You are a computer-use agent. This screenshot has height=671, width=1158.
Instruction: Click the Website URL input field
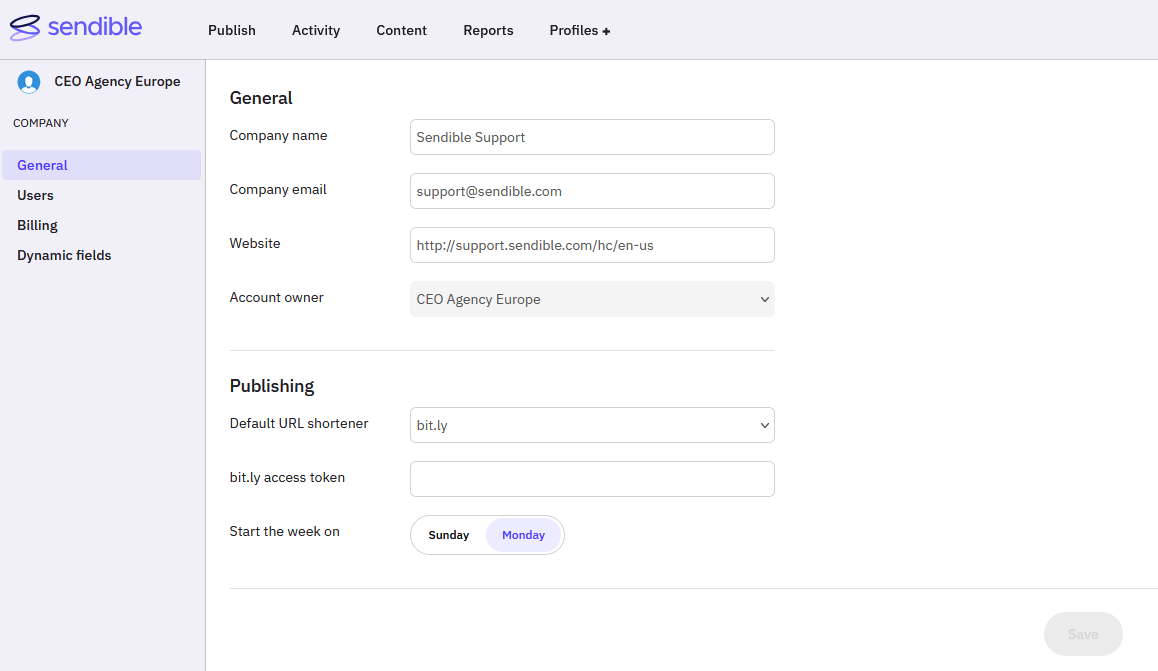592,245
